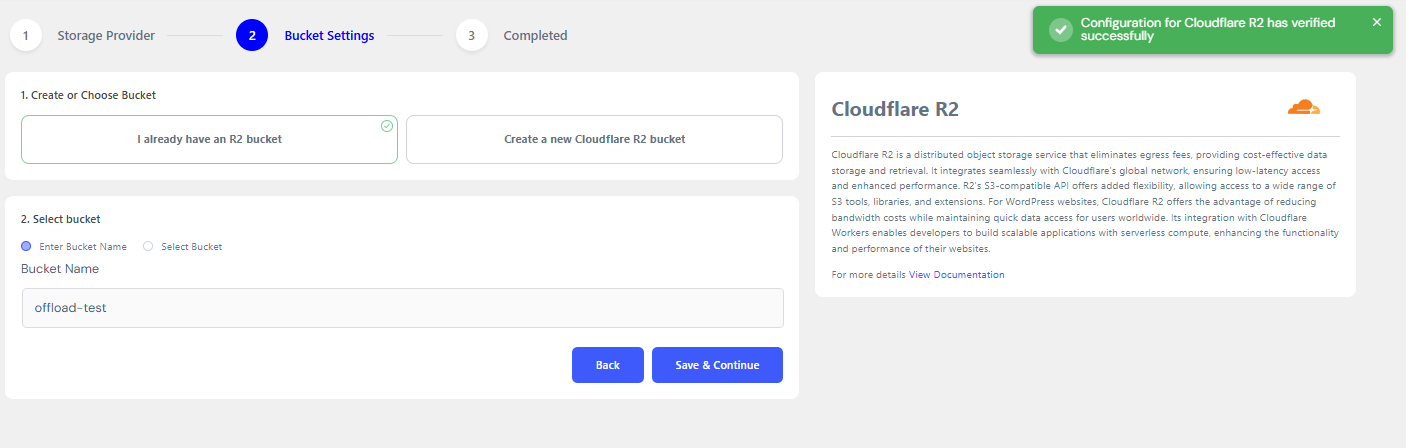This screenshot has width=1406, height=448.
Task: Focus the Bucket Name input field
Action: coord(402,308)
